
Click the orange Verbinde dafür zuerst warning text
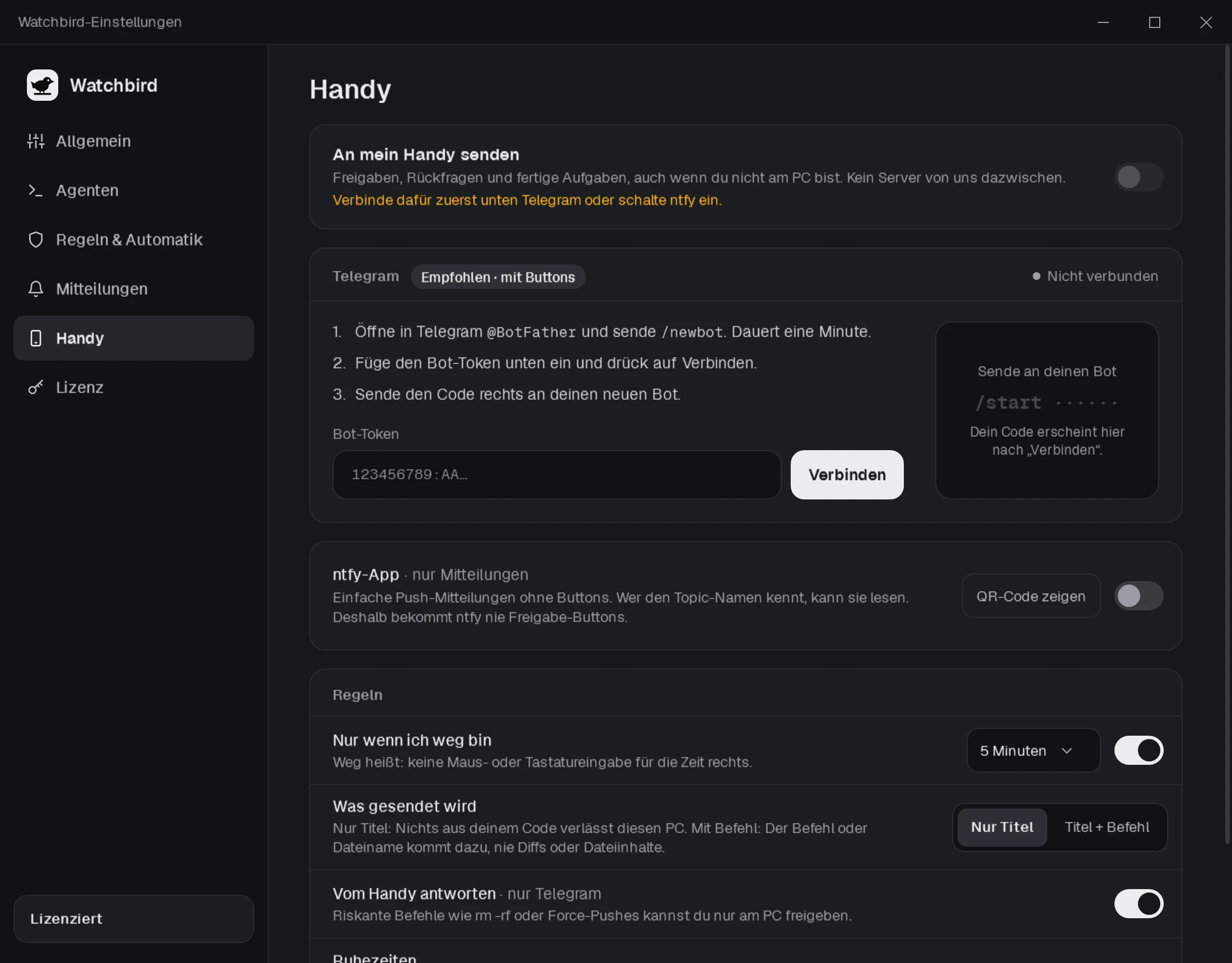pyautogui.click(x=527, y=200)
